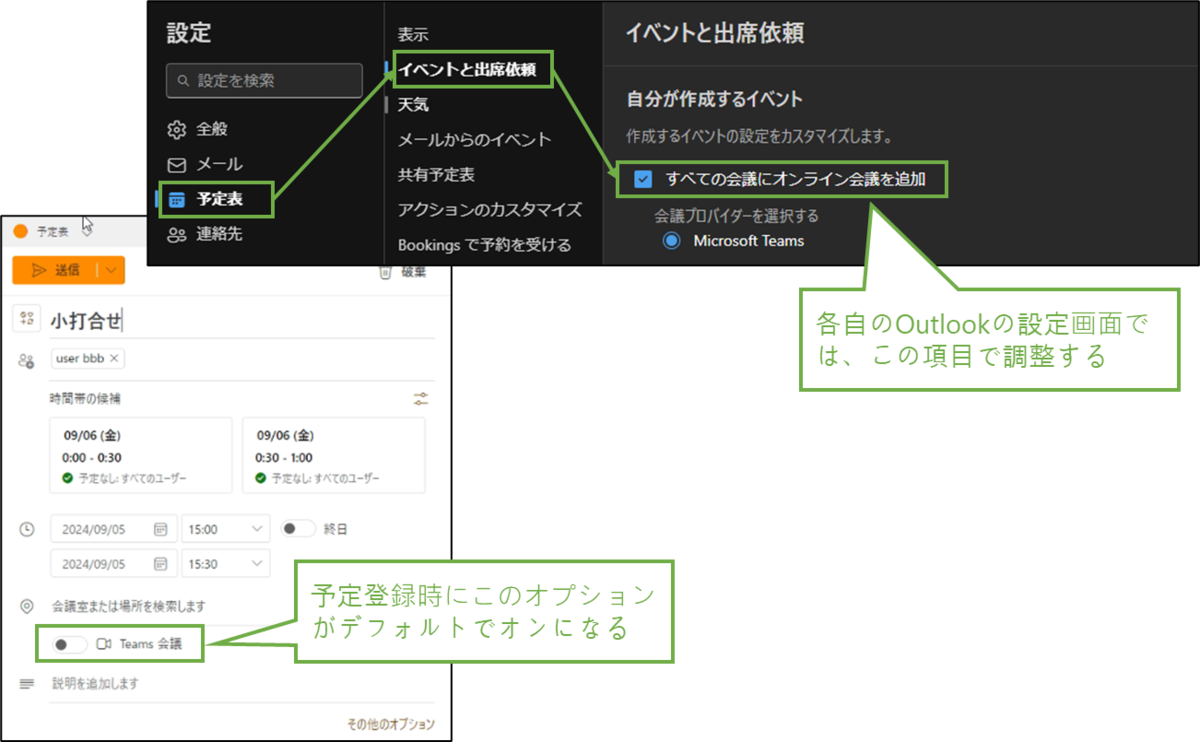Select the メール mail settings category
1200x742 pixels.
pos(205,164)
